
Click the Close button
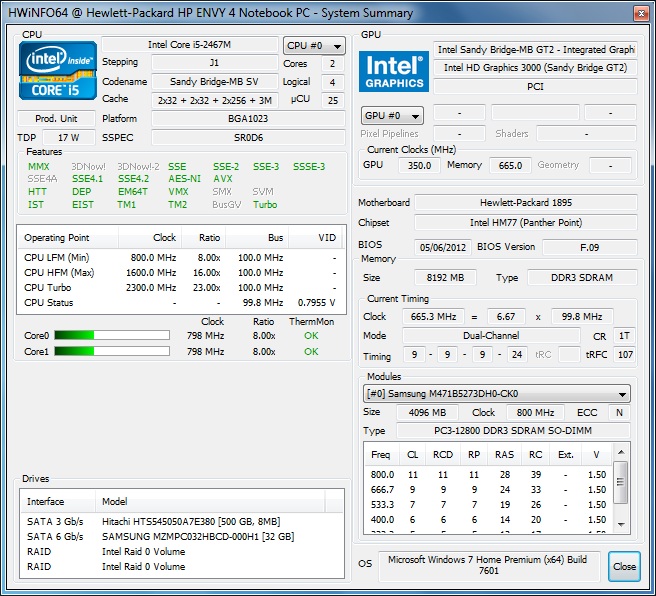click(624, 566)
